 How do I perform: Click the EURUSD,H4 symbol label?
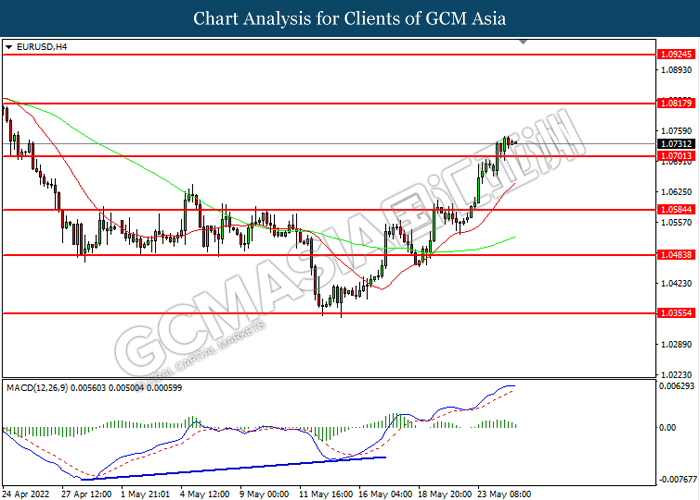[41, 47]
